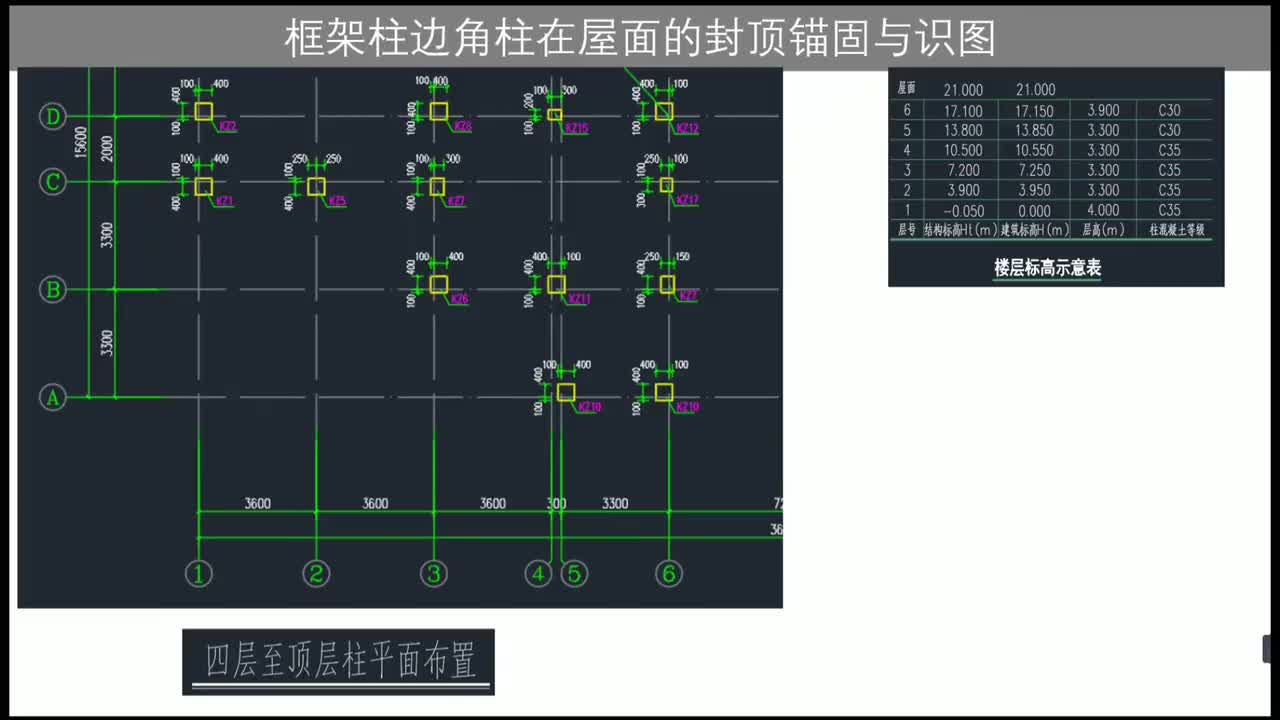The width and height of the screenshot is (1280, 720).
Task: Select axis bubble B
Action: pos(52,290)
